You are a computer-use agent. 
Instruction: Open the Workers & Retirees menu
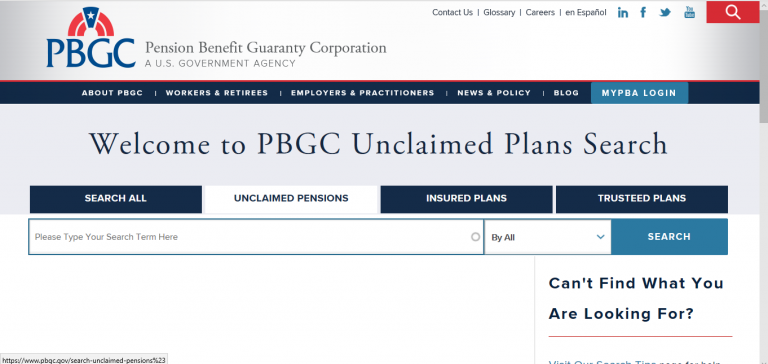[x=216, y=93]
